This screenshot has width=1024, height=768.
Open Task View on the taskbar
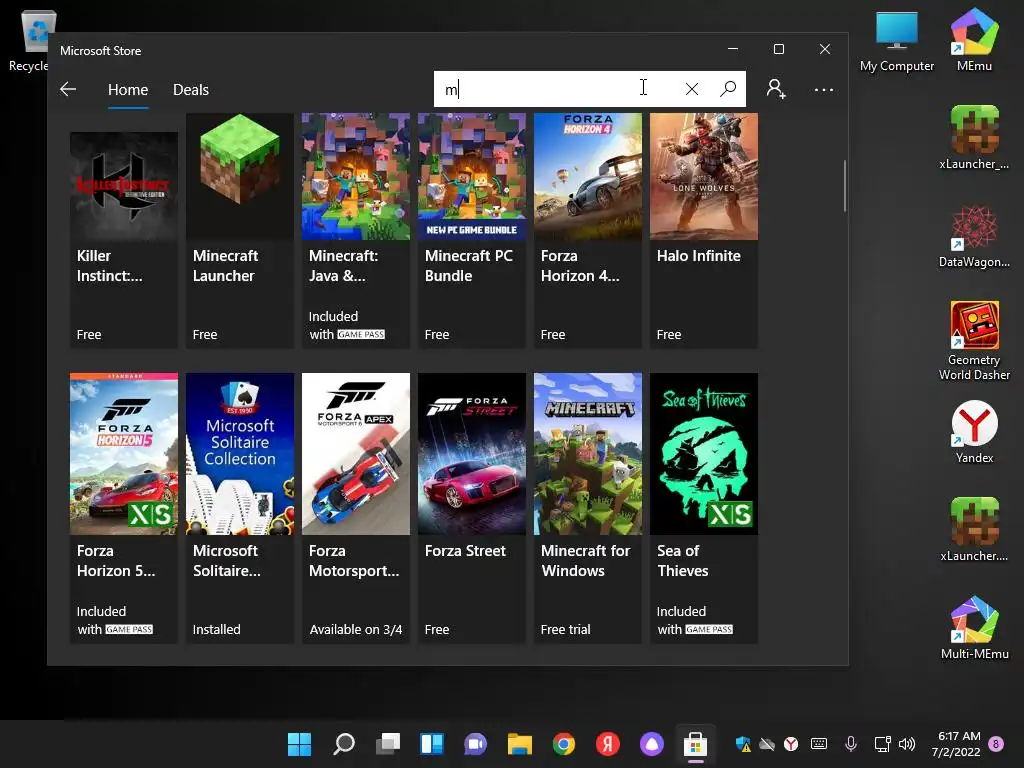click(x=388, y=744)
